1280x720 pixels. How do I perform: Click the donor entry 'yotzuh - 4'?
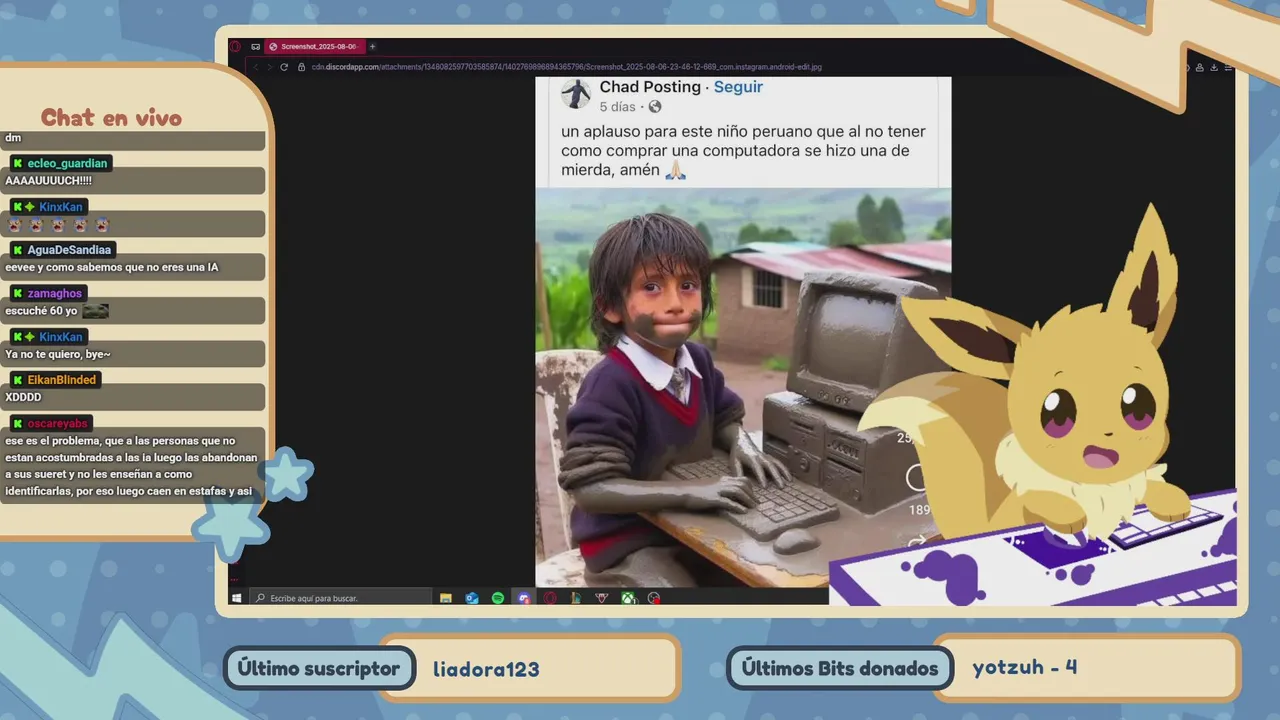(1025, 667)
